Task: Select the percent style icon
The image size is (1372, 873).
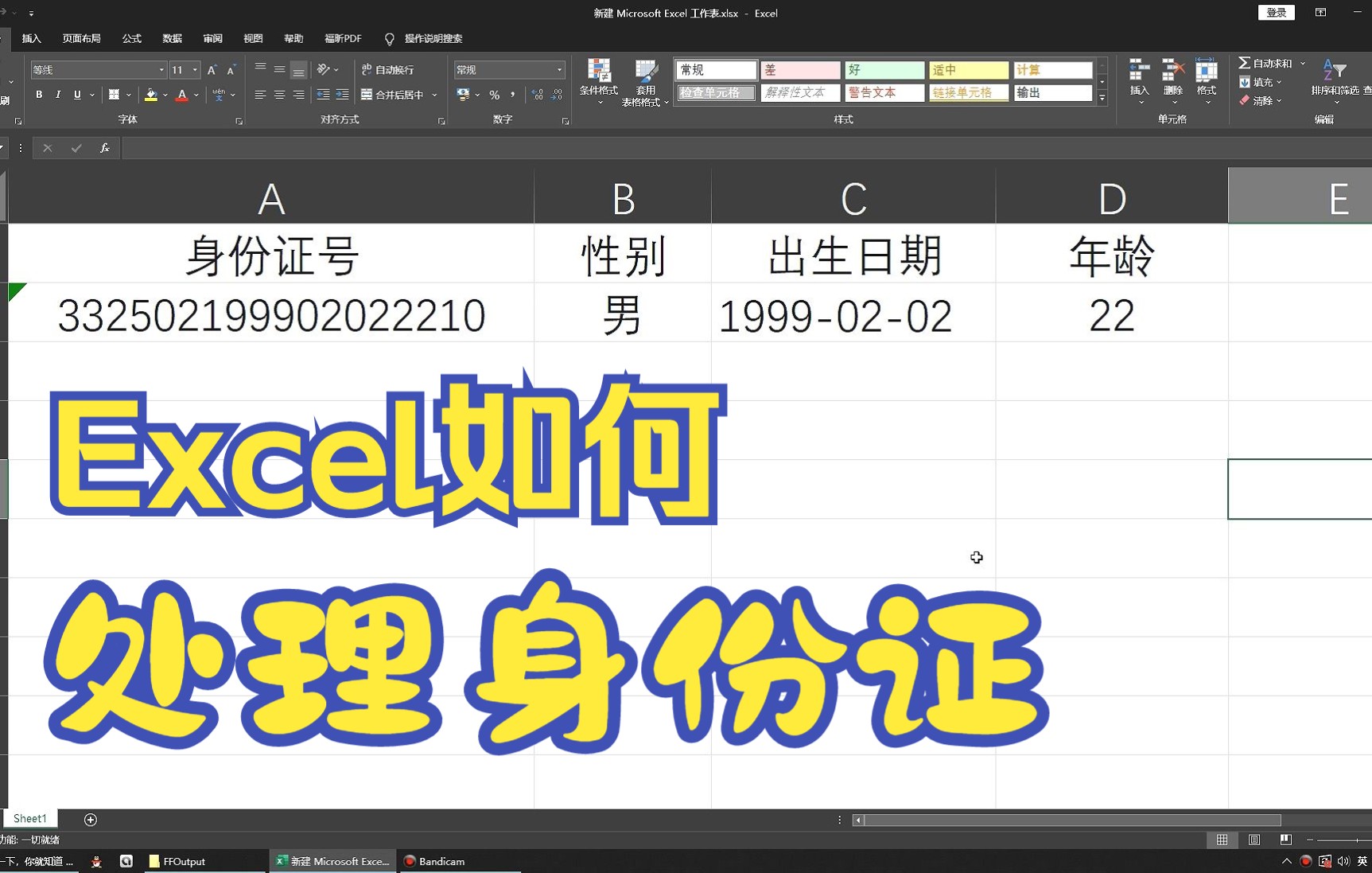Action: [493, 94]
